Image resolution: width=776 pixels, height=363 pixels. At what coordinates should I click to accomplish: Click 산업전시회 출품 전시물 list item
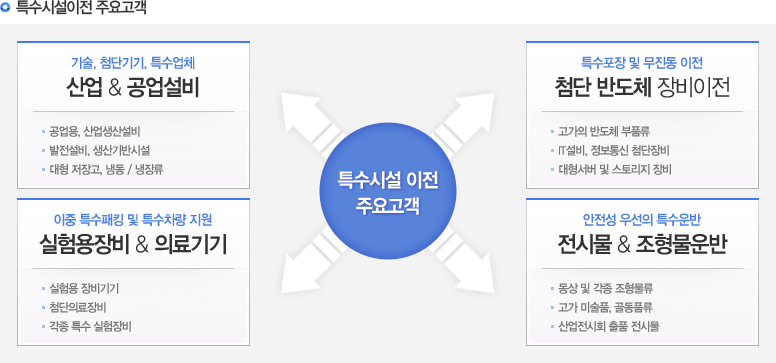tap(609, 327)
